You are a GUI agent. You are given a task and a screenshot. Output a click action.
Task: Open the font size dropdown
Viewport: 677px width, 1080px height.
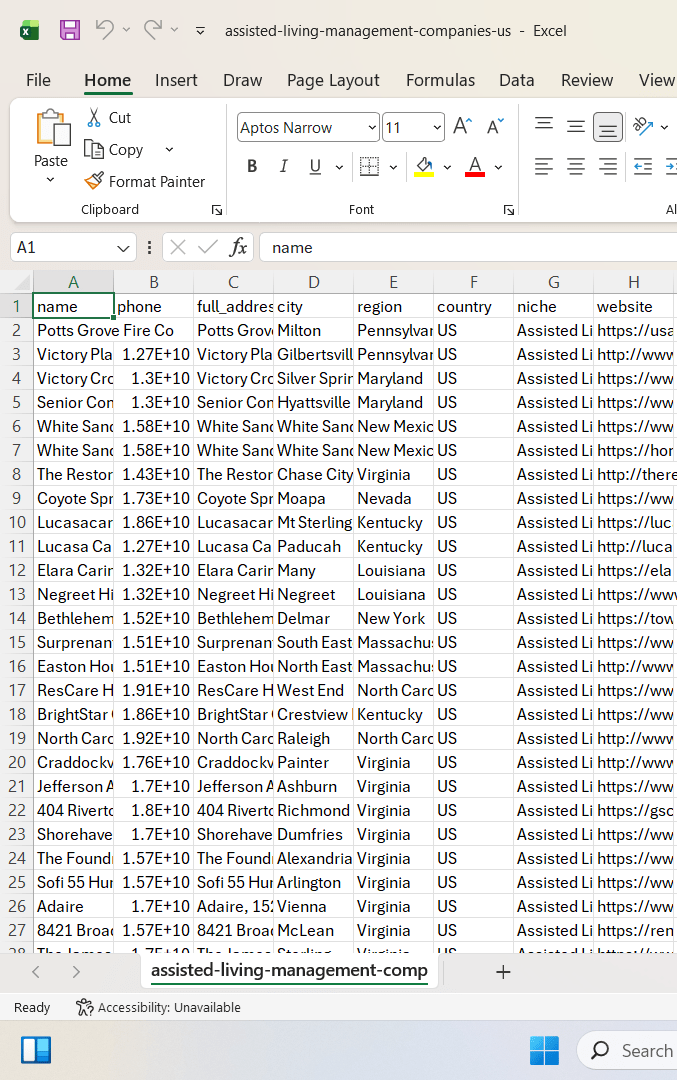click(437, 127)
